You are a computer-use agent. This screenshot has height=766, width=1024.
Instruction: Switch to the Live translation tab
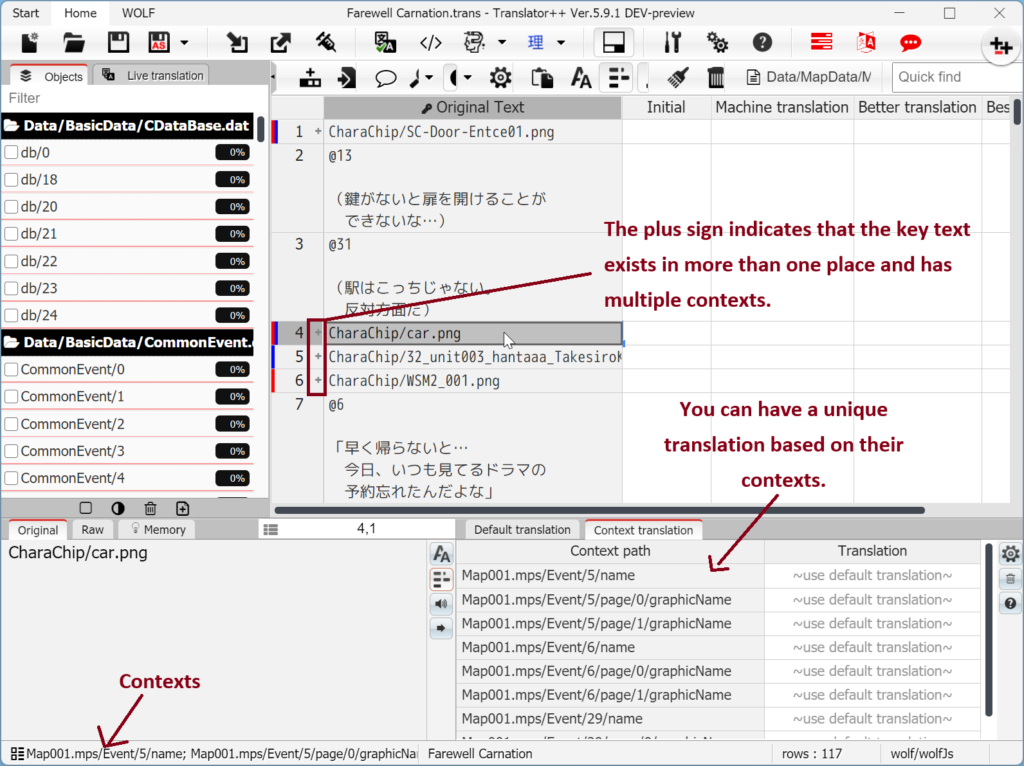tap(152, 76)
